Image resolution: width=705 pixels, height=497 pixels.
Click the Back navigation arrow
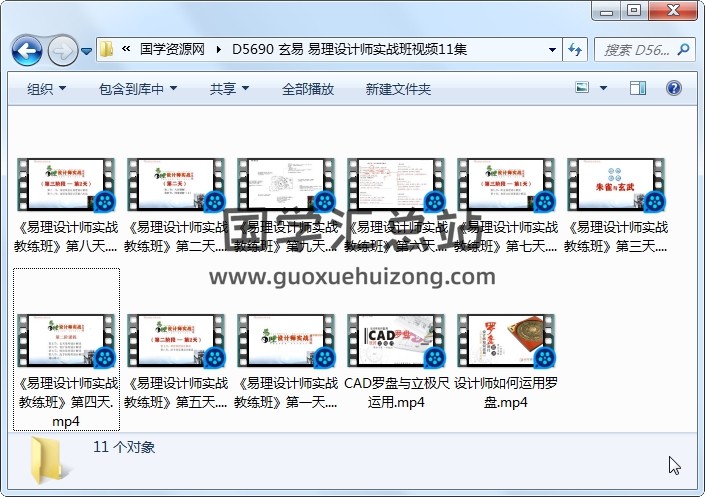[x=26, y=49]
